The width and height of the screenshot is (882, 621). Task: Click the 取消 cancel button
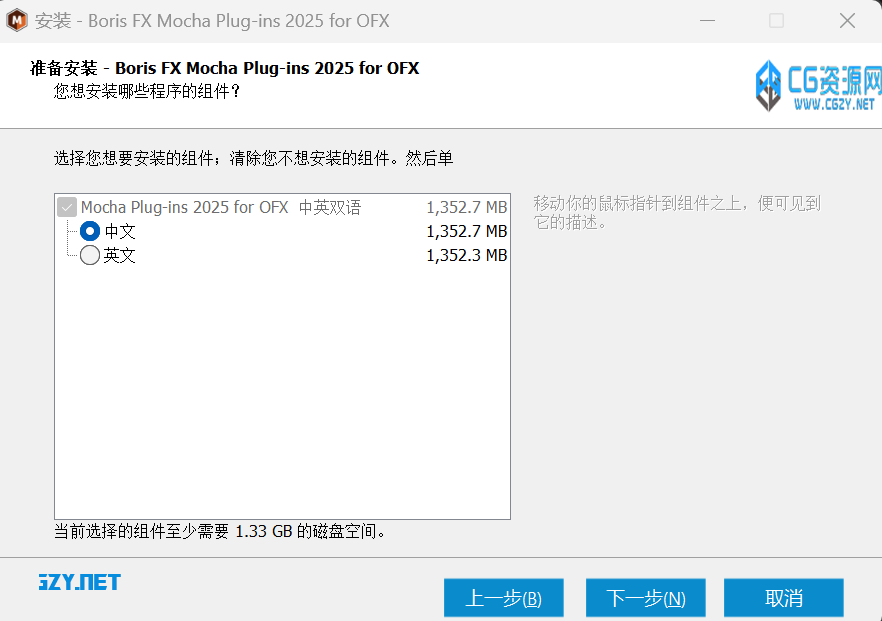[x=784, y=598]
